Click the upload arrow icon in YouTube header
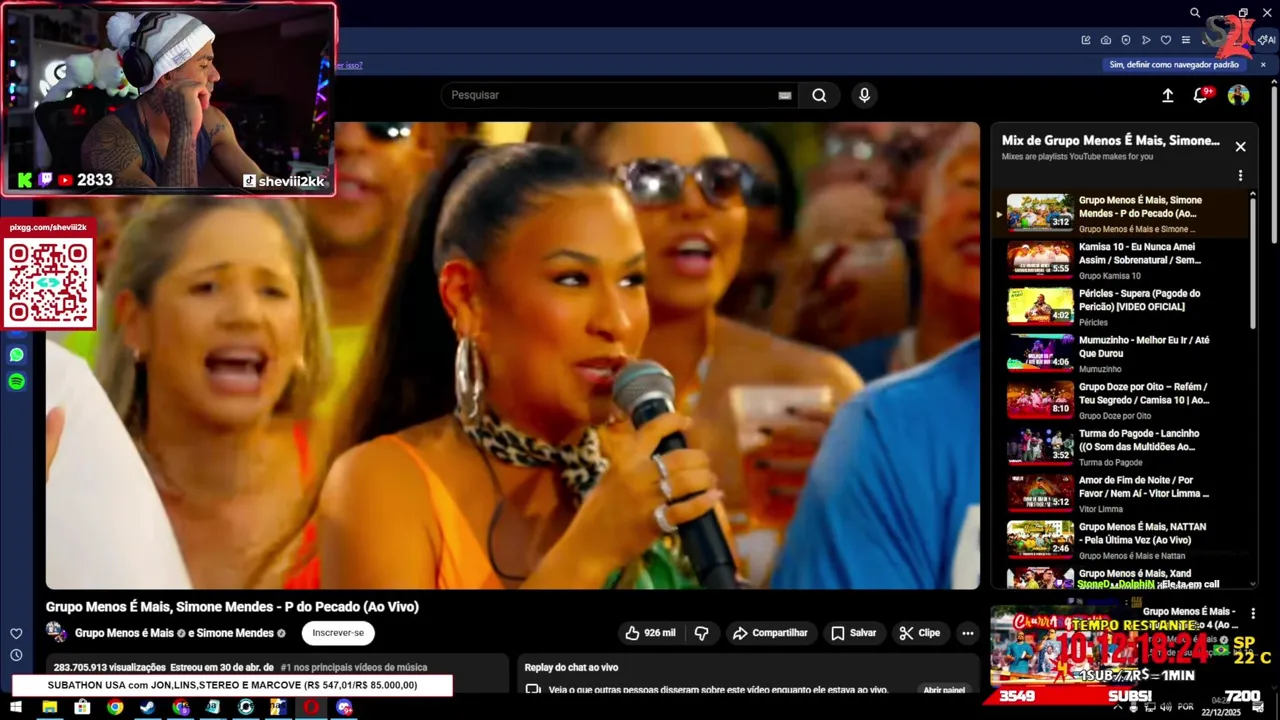This screenshot has height=720, width=1280. 1167,95
